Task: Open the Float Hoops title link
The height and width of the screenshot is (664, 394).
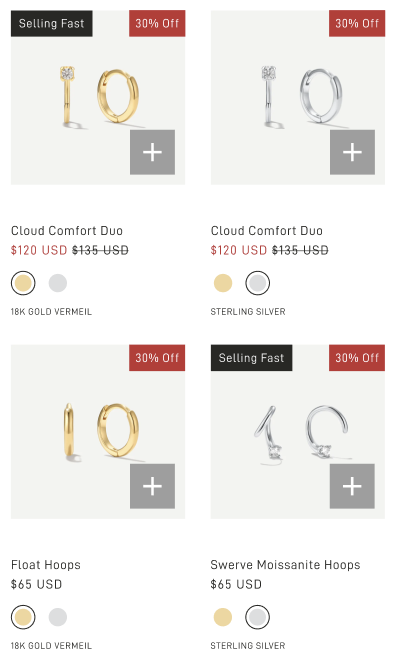Action: [46, 565]
